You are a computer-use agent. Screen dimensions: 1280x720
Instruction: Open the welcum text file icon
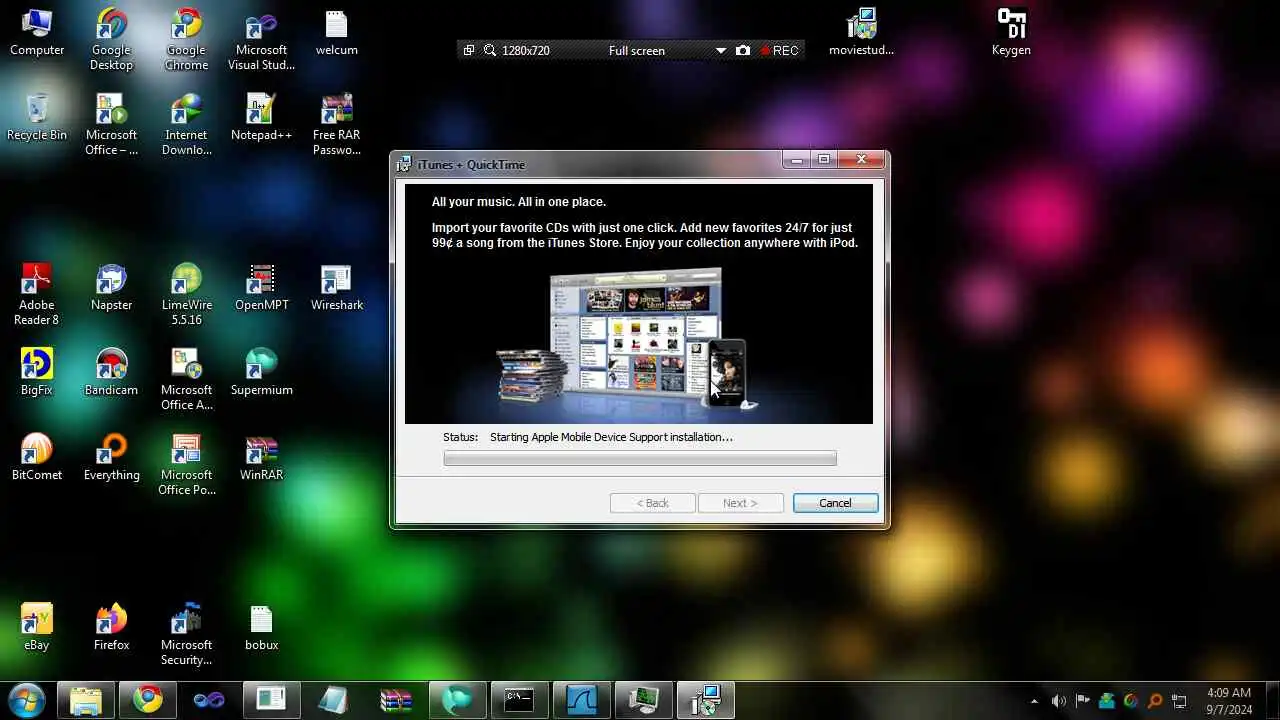point(336,33)
